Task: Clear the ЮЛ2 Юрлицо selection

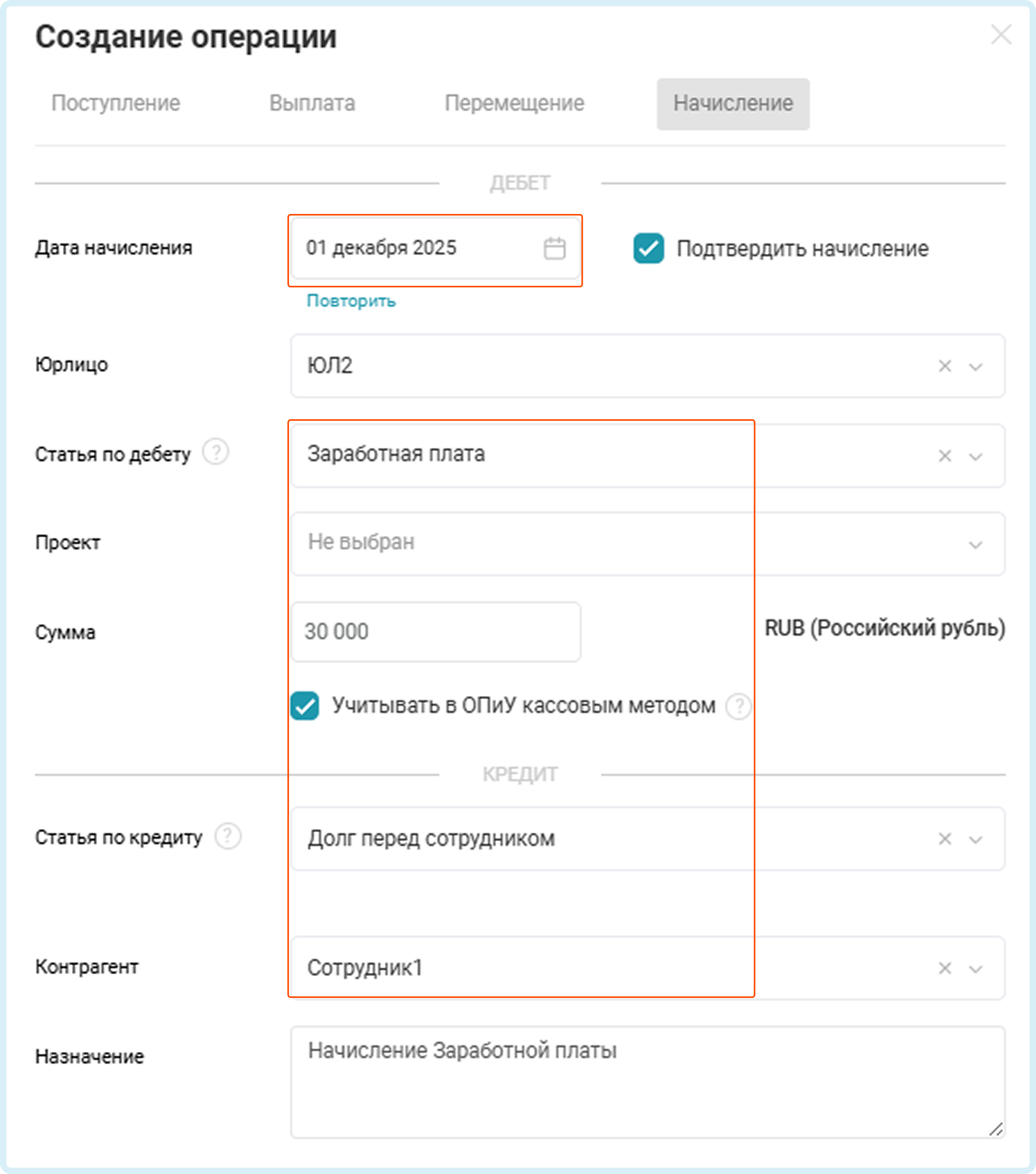Action: click(945, 366)
